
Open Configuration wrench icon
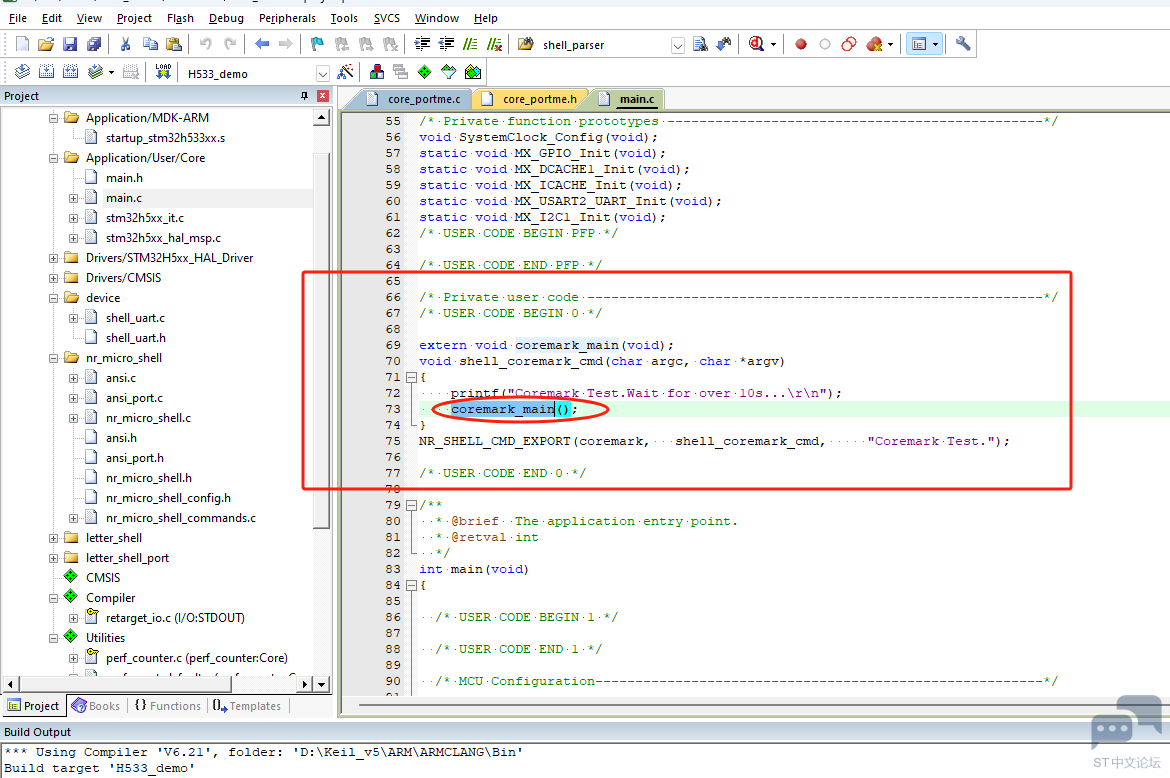click(963, 44)
